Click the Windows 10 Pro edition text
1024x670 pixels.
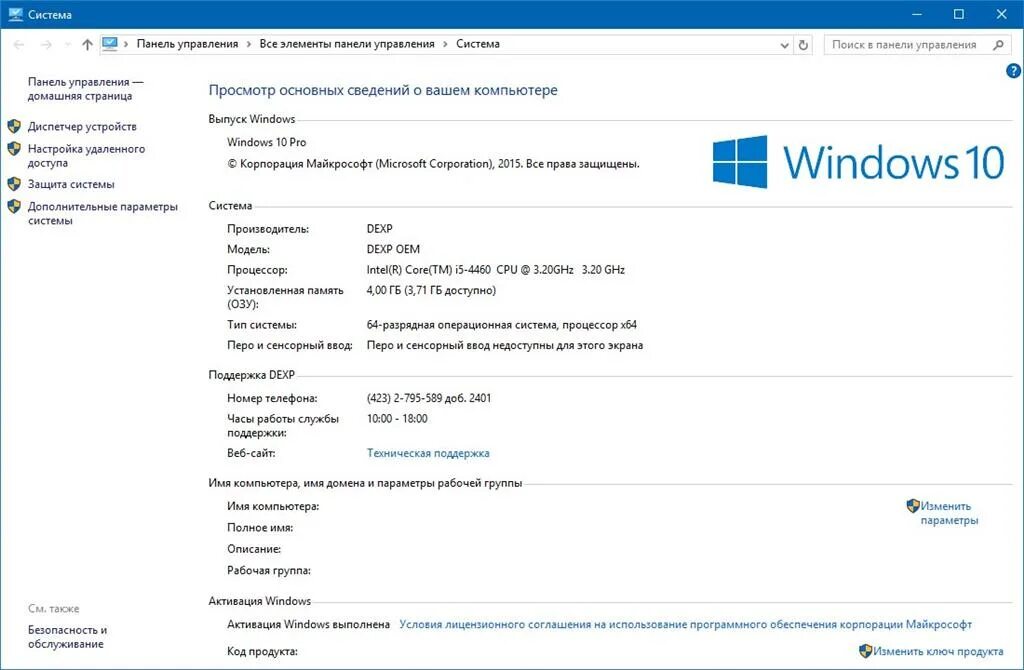tap(266, 142)
